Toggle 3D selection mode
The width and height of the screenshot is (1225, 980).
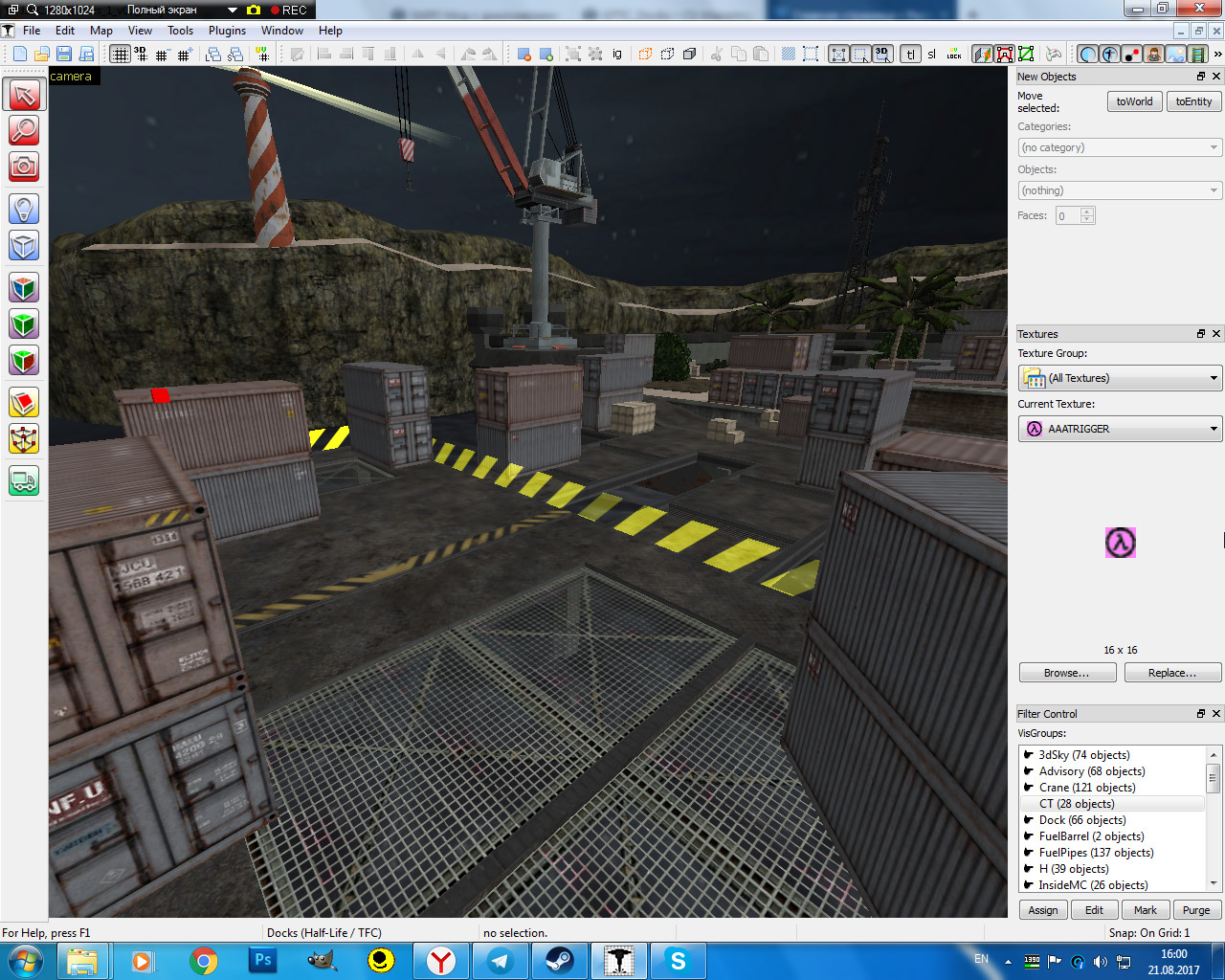click(882, 54)
